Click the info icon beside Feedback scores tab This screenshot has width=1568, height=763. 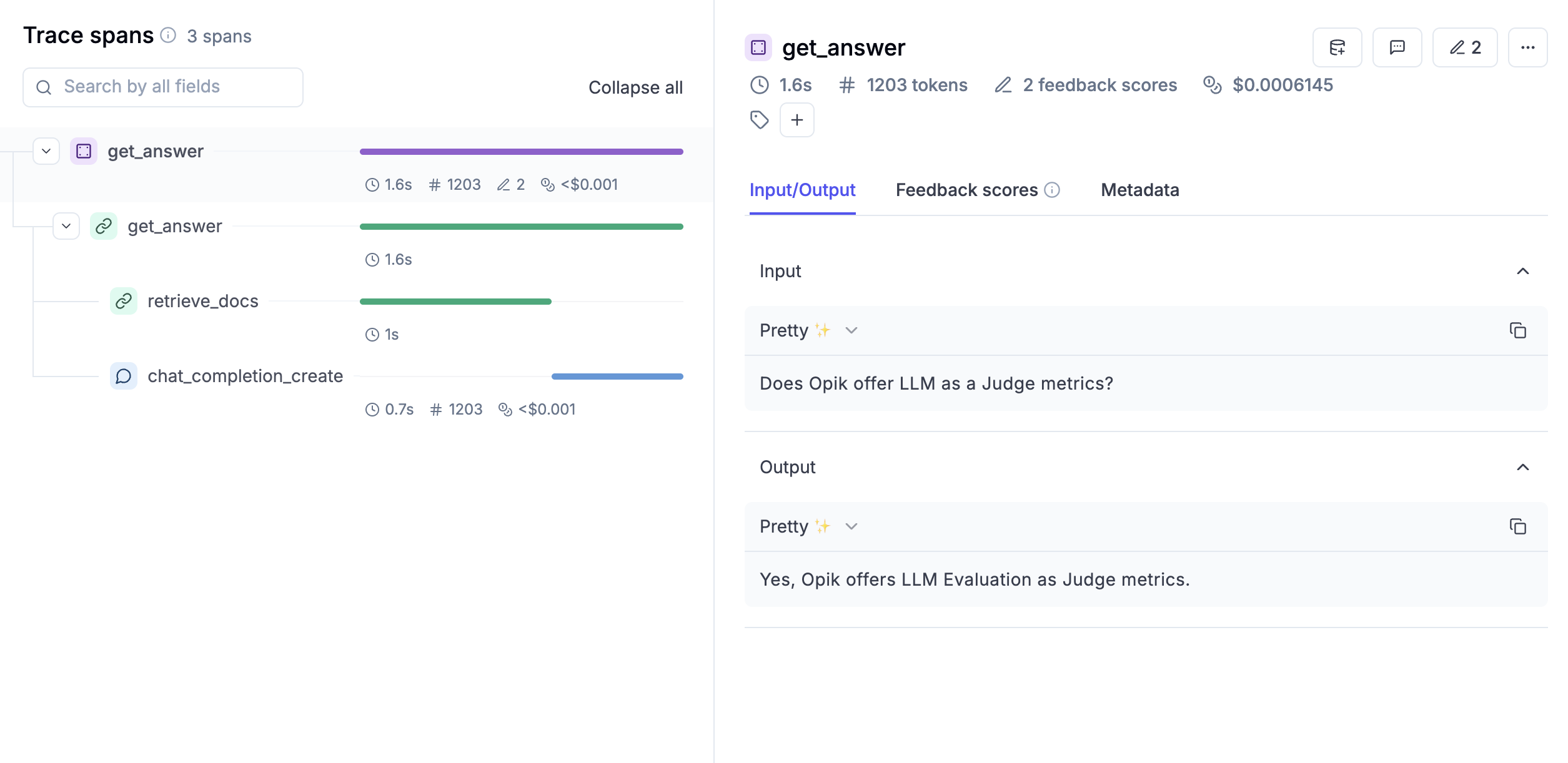click(1052, 190)
